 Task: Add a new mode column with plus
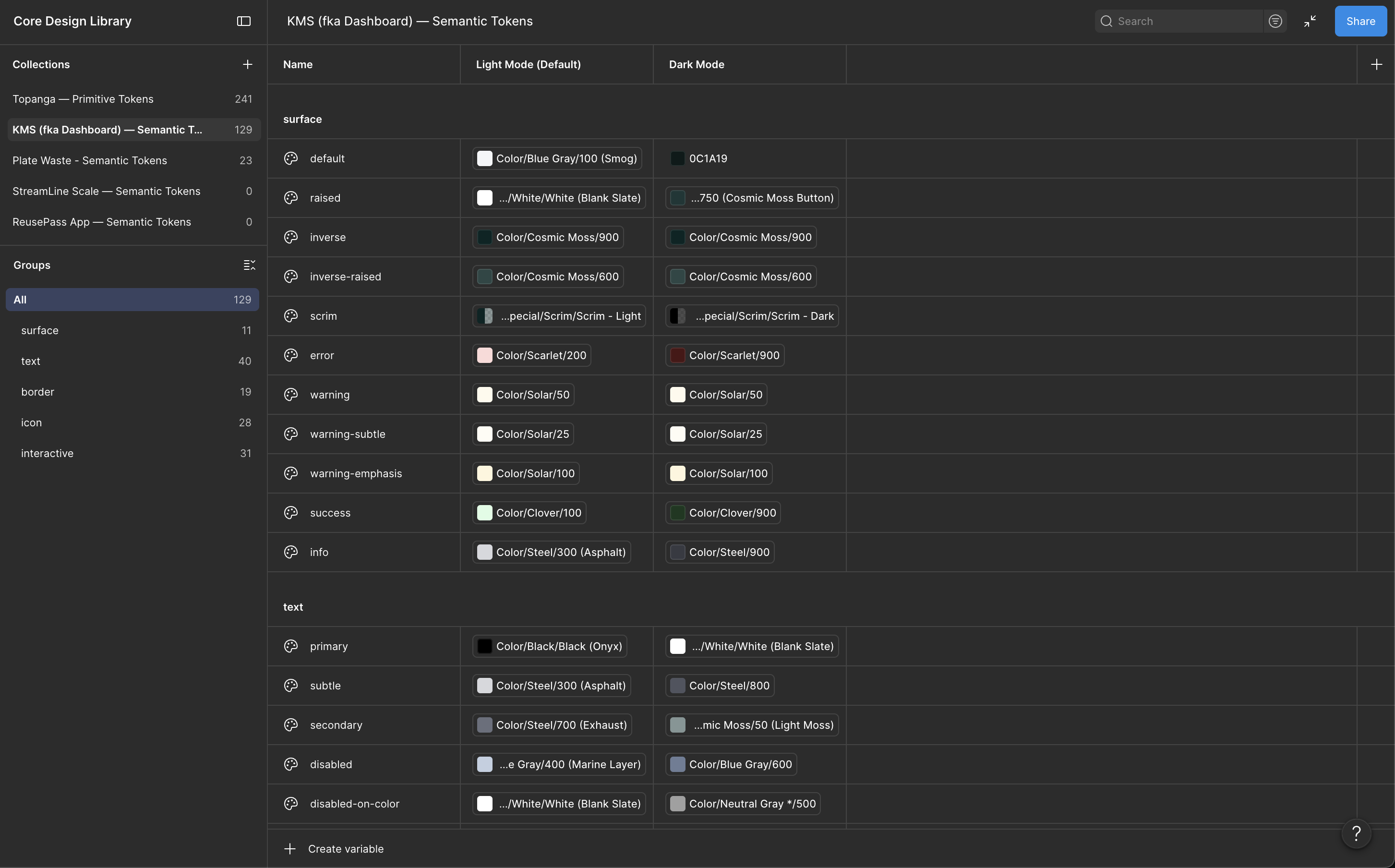pyautogui.click(x=1376, y=64)
